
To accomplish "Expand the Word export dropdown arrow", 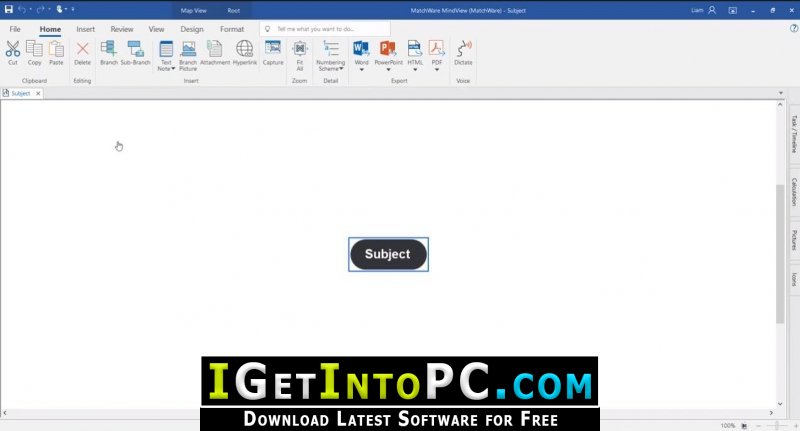I will tap(362, 69).
